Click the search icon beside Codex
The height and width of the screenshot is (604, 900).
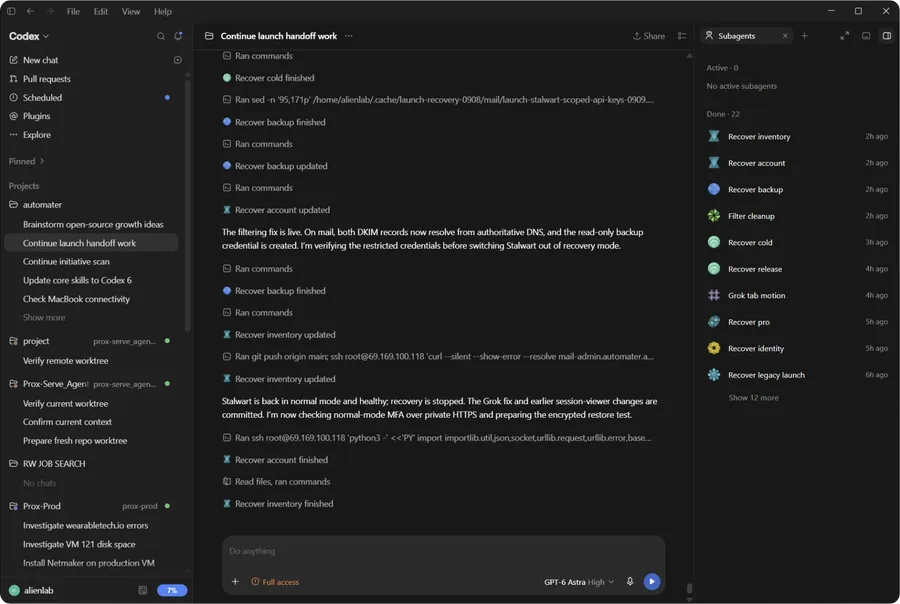pyautogui.click(x=161, y=36)
